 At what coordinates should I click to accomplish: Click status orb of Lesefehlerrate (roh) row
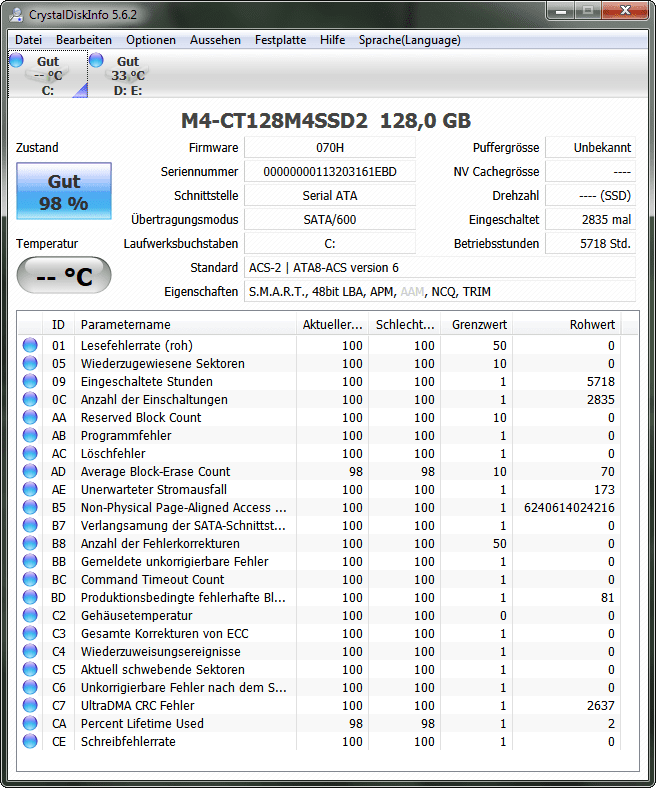click(x=30, y=345)
